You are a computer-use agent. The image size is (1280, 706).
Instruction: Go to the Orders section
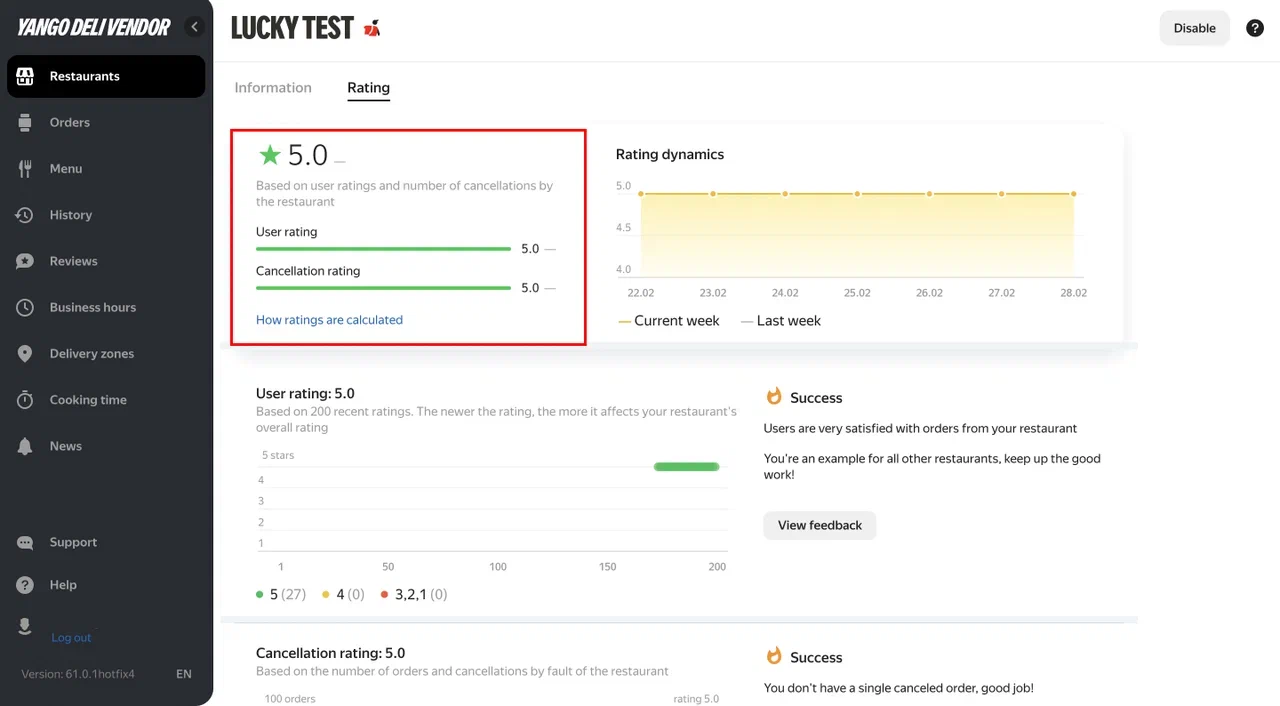coord(70,122)
